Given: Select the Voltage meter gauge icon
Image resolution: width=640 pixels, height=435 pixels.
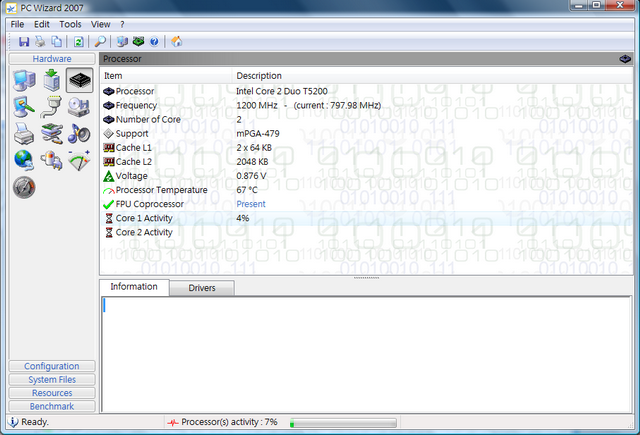Looking at the screenshot, I should 79,160.
